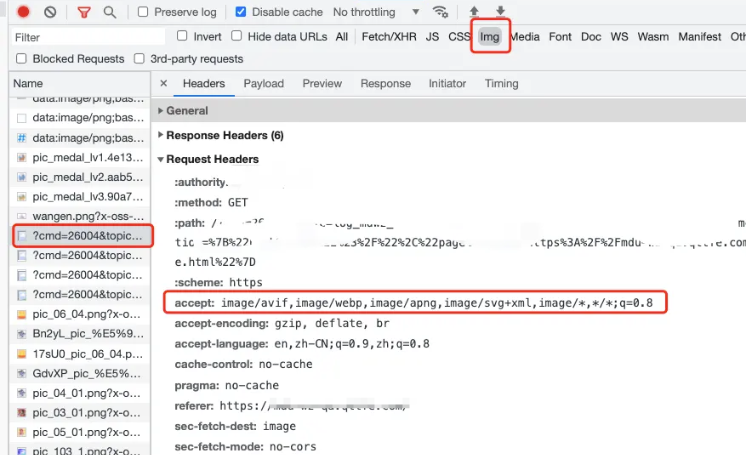Close the request details panel

point(164,84)
